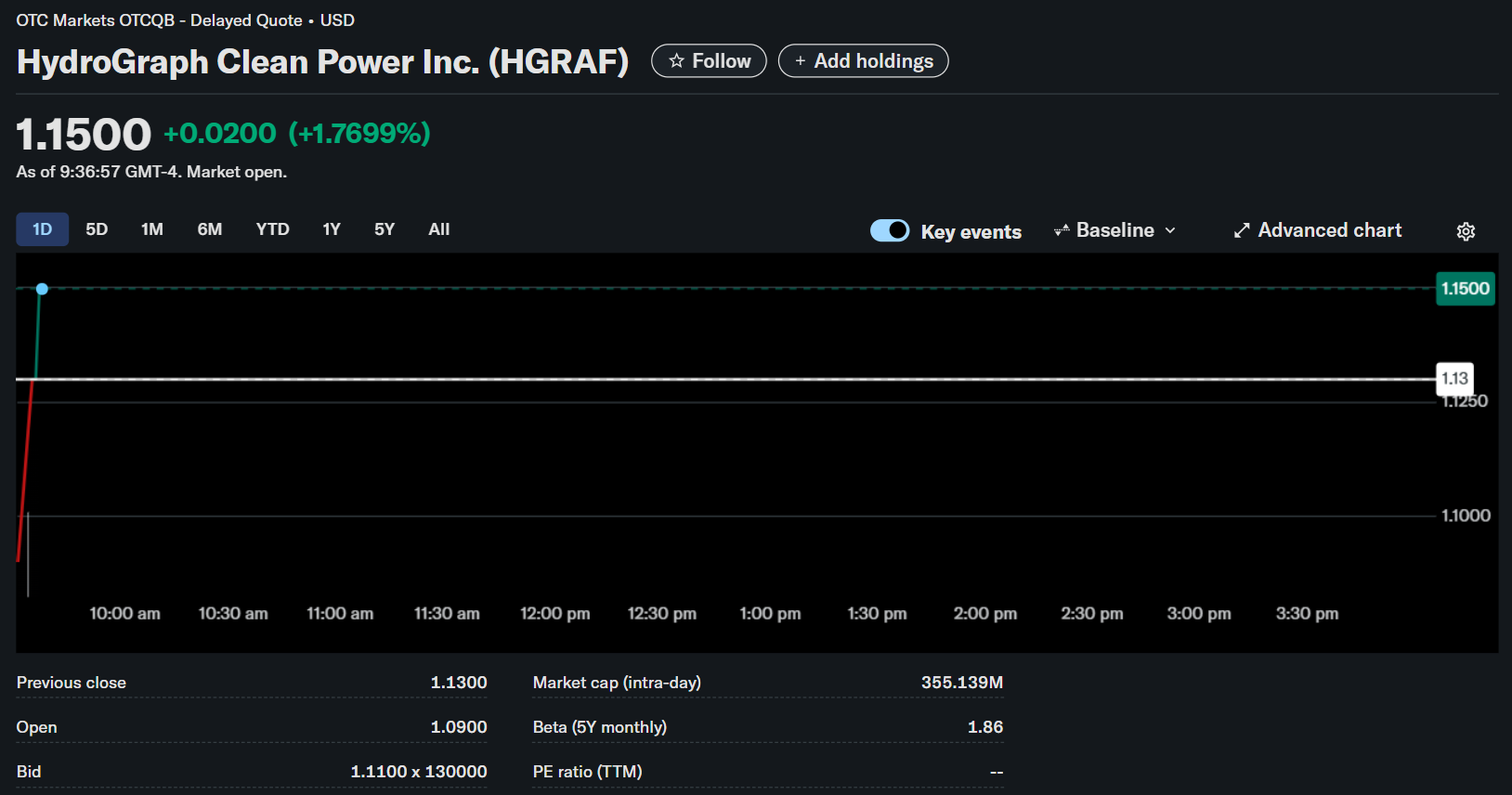The width and height of the screenshot is (1512, 795).
Task: Expand the Baseline dropdown chevron
Action: [1170, 230]
